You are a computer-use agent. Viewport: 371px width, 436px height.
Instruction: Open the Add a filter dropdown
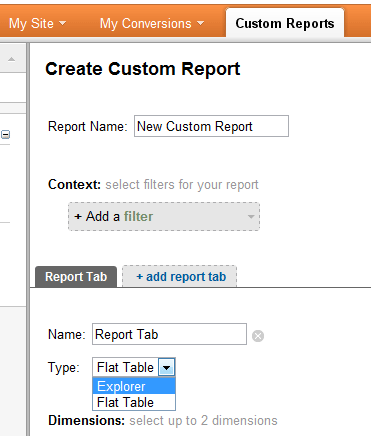pos(164,217)
